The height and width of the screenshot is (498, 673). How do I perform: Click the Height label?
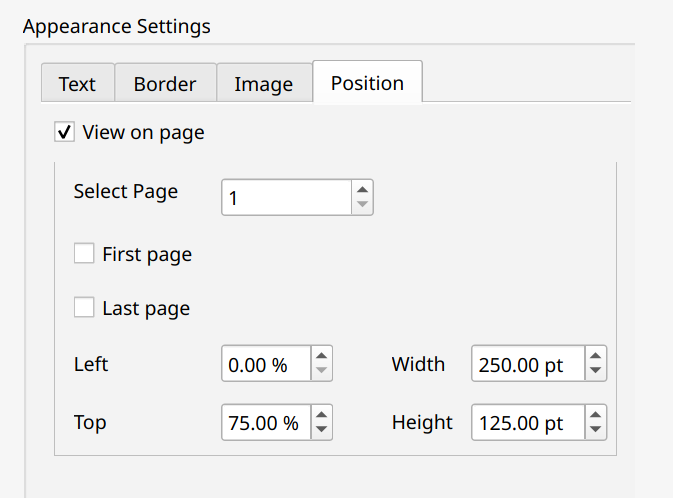pos(422,422)
